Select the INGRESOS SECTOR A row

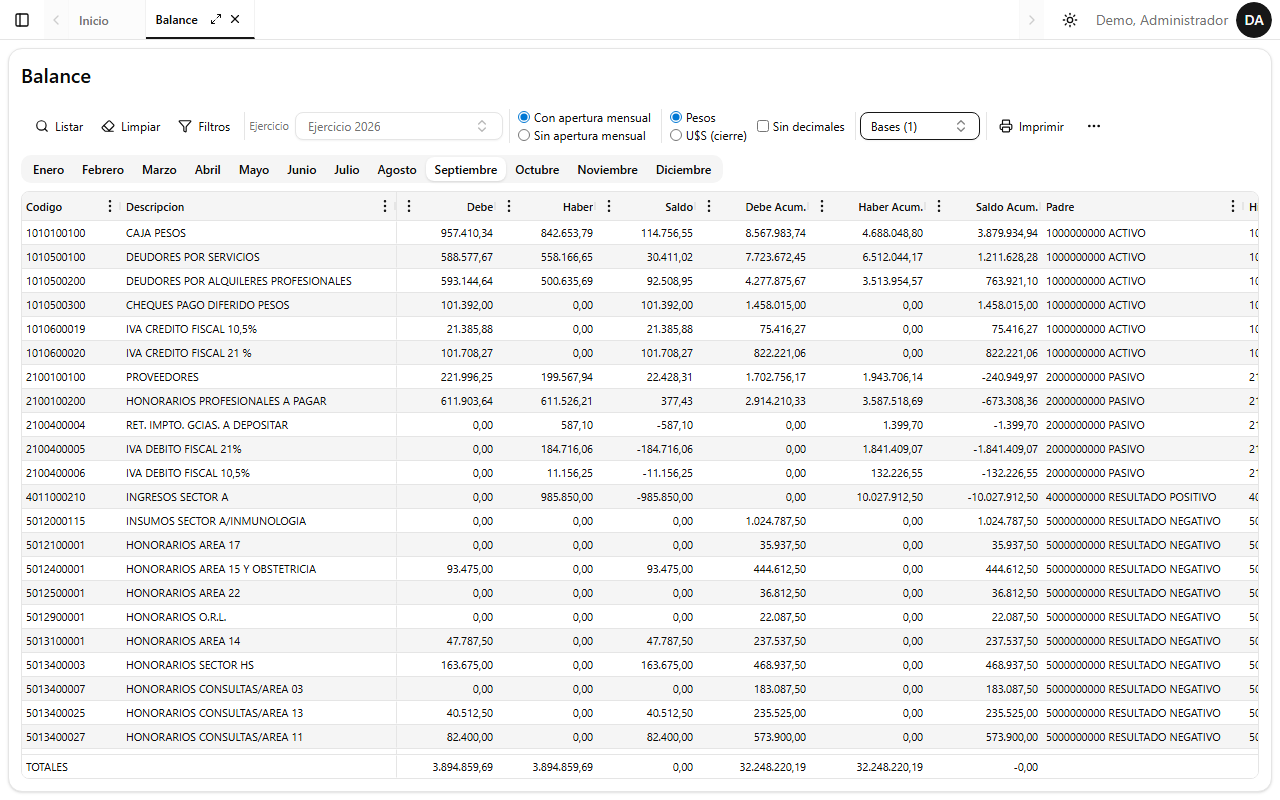tap(640, 497)
